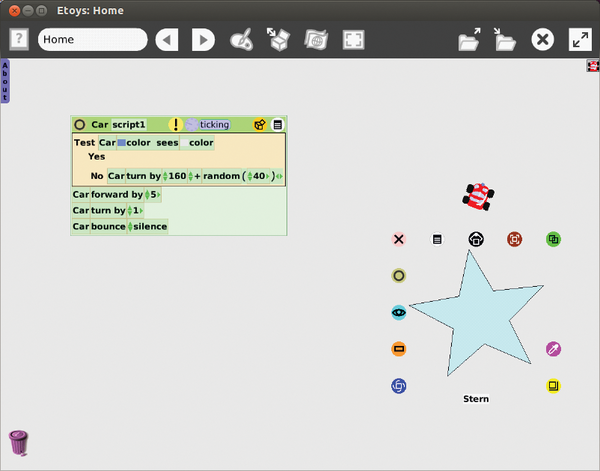Image resolution: width=600 pixels, height=471 pixels.
Task: Open the supplies box icon
Action: click(x=278, y=39)
